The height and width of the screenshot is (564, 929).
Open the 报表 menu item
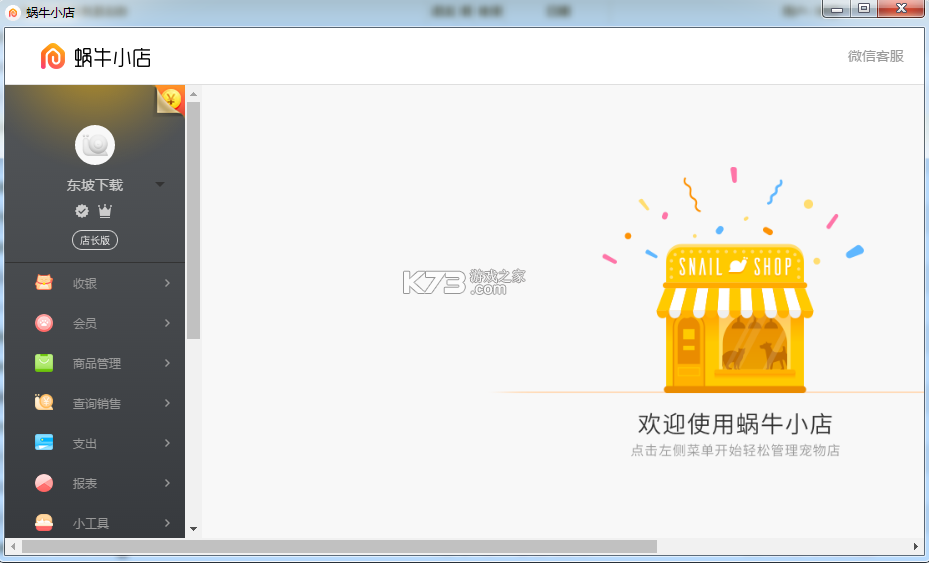click(x=95, y=483)
